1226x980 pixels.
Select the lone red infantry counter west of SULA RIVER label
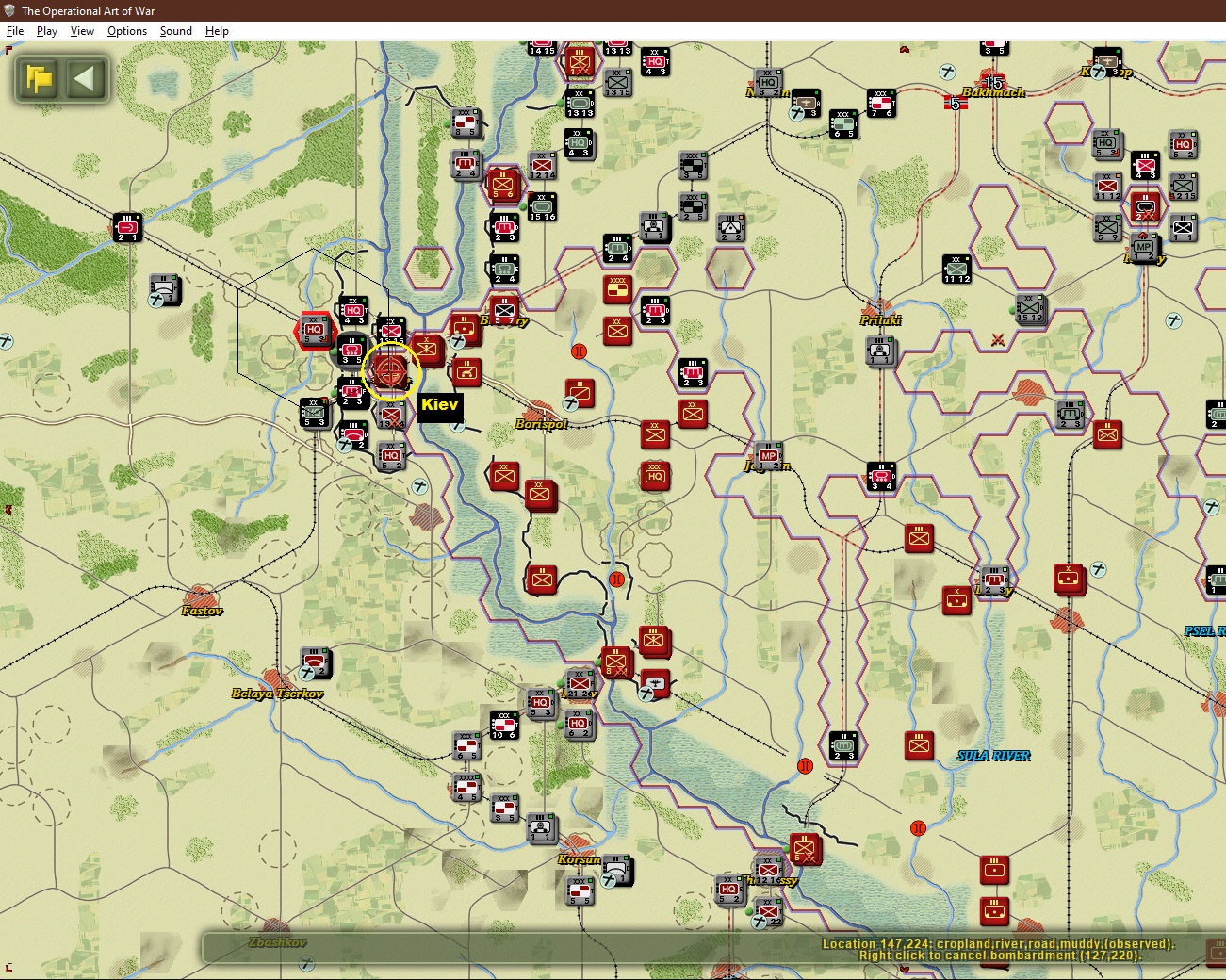pyautogui.click(x=919, y=745)
